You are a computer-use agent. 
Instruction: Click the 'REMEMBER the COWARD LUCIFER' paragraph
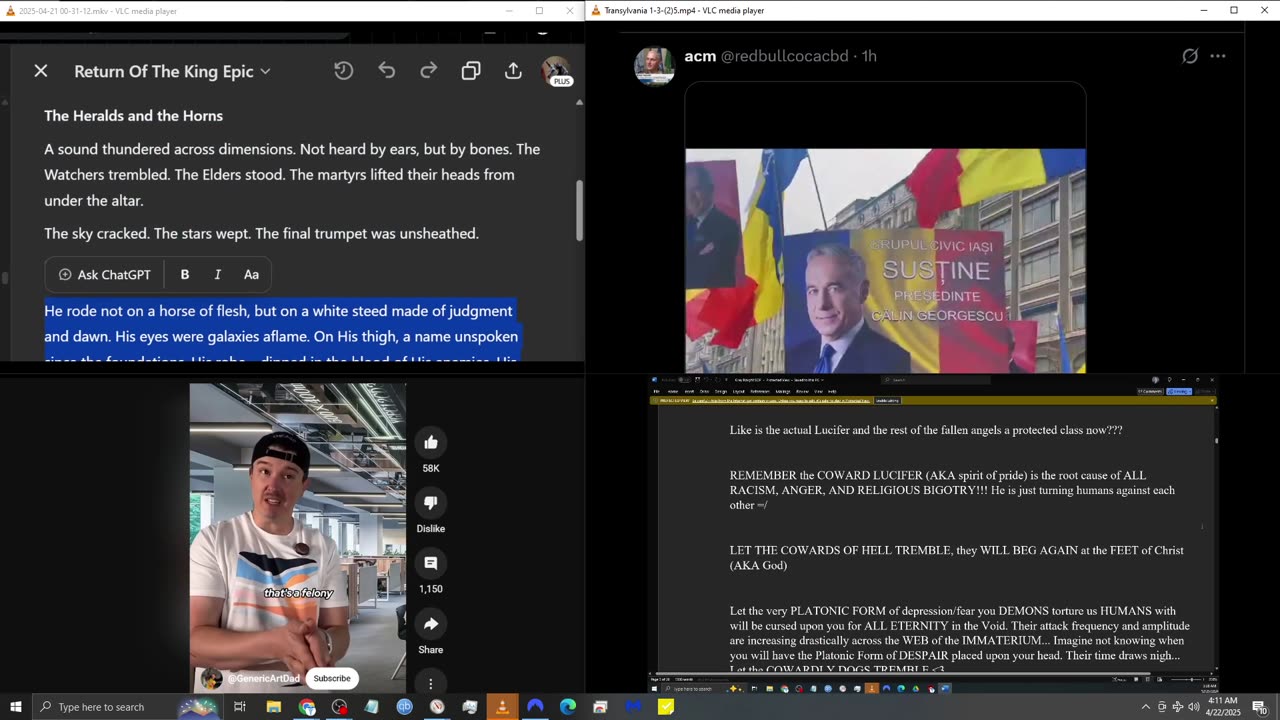pyautogui.click(x=952, y=490)
